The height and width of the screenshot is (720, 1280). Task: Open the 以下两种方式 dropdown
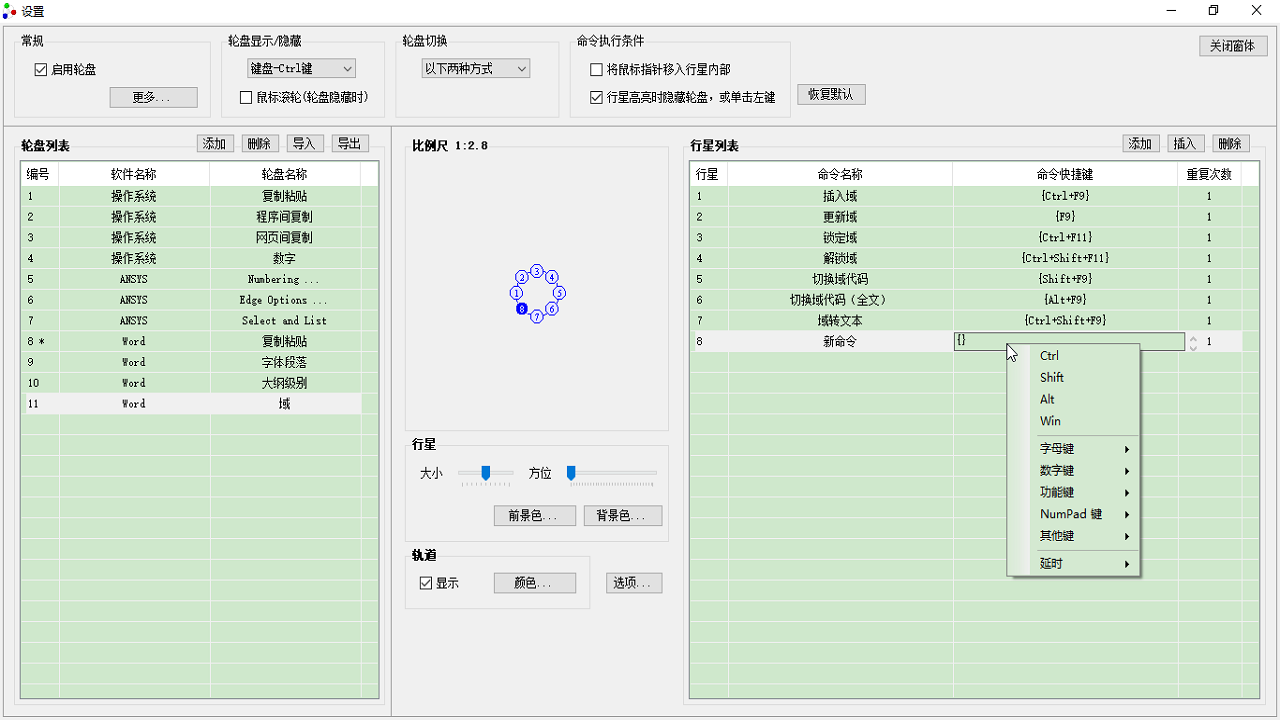pos(475,68)
